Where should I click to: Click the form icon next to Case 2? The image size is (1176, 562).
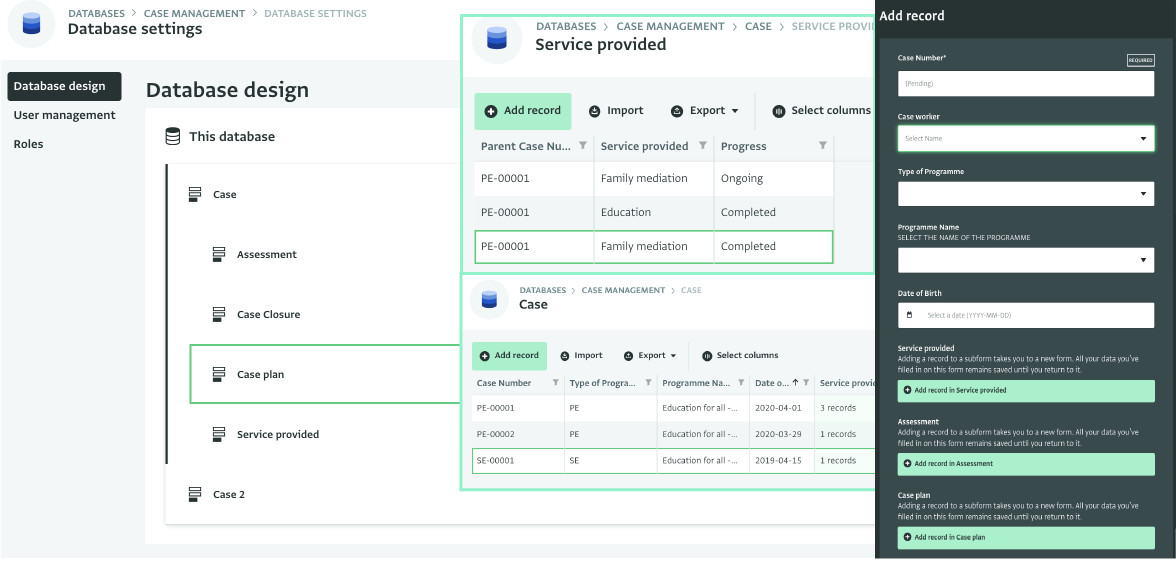tap(195, 494)
